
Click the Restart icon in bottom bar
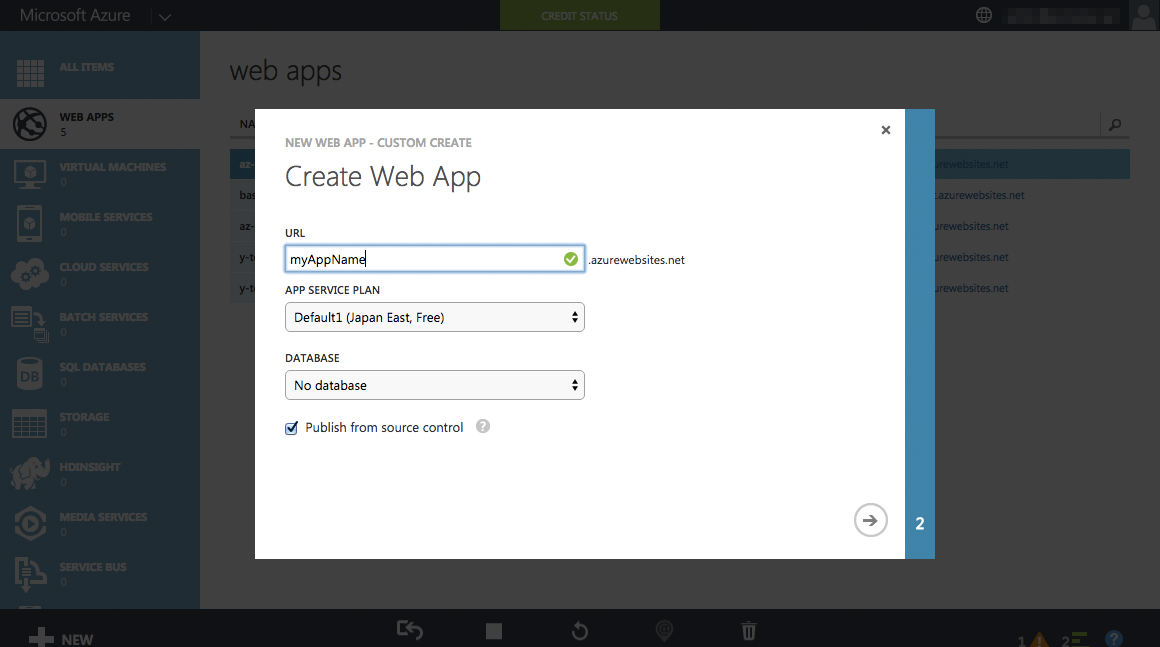click(580, 631)
